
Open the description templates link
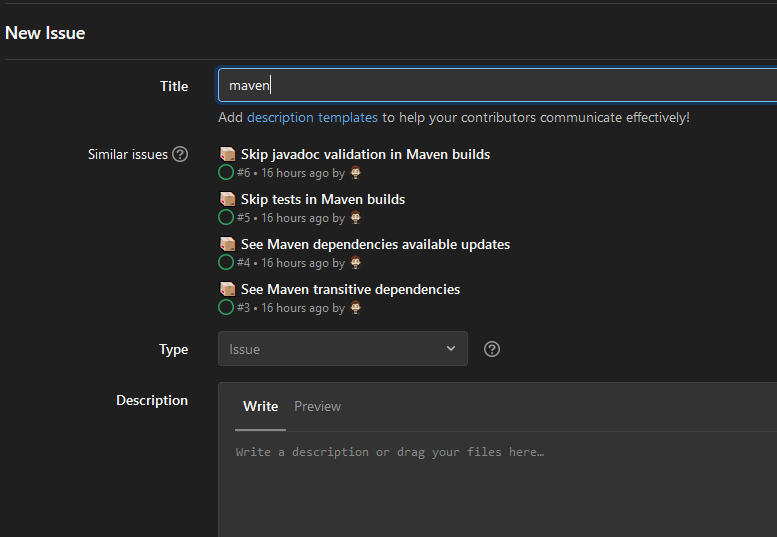pos(312,117)
